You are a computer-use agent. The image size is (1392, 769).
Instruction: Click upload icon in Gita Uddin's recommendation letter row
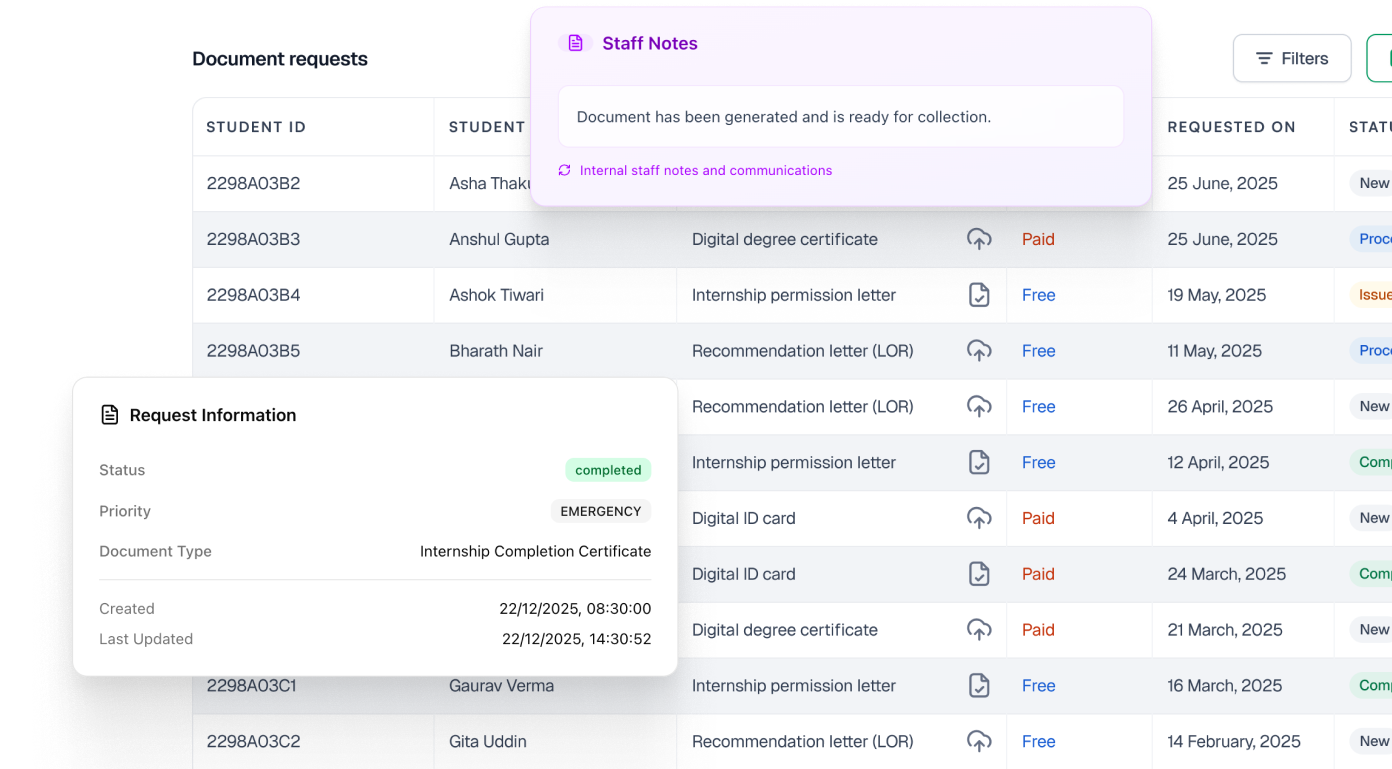click(x=979, y=742)
